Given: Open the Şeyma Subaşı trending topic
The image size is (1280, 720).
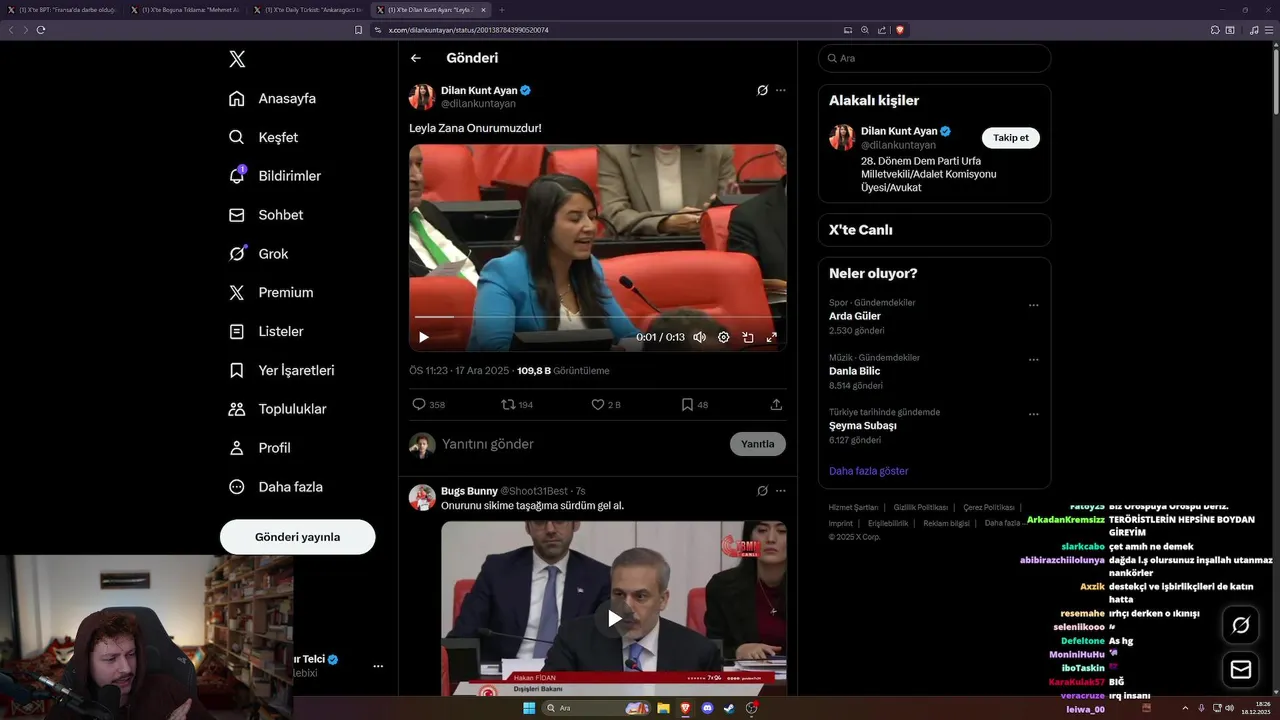Looking at the screenshot, I should [x=862, y=425].
